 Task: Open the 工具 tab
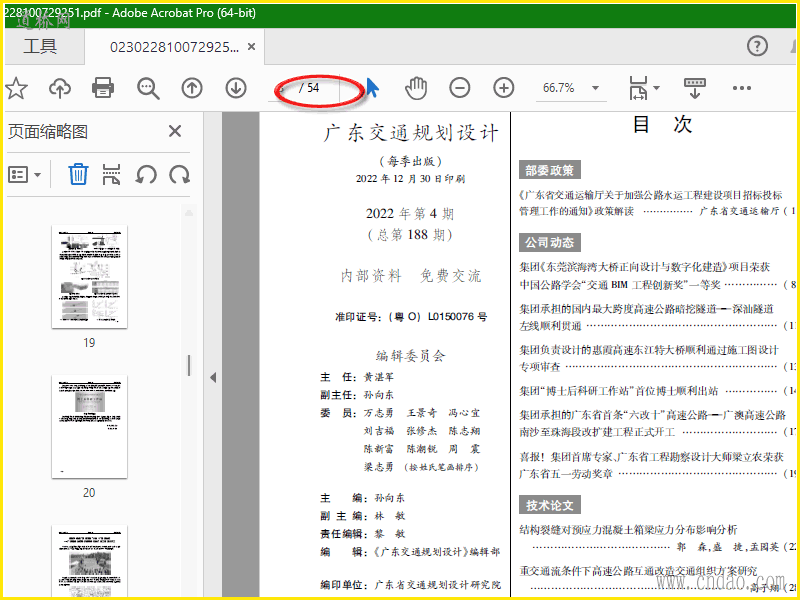[40, 46]
